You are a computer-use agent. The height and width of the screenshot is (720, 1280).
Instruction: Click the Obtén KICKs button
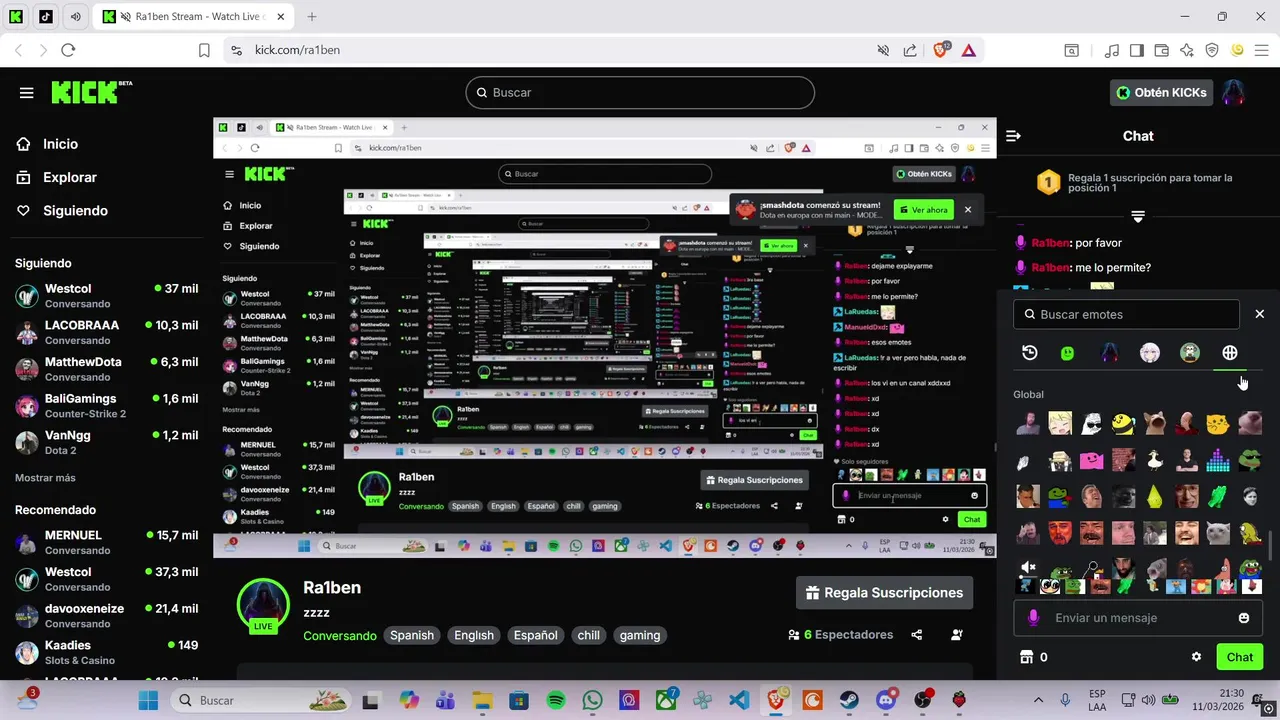(x=1162, y=92)
